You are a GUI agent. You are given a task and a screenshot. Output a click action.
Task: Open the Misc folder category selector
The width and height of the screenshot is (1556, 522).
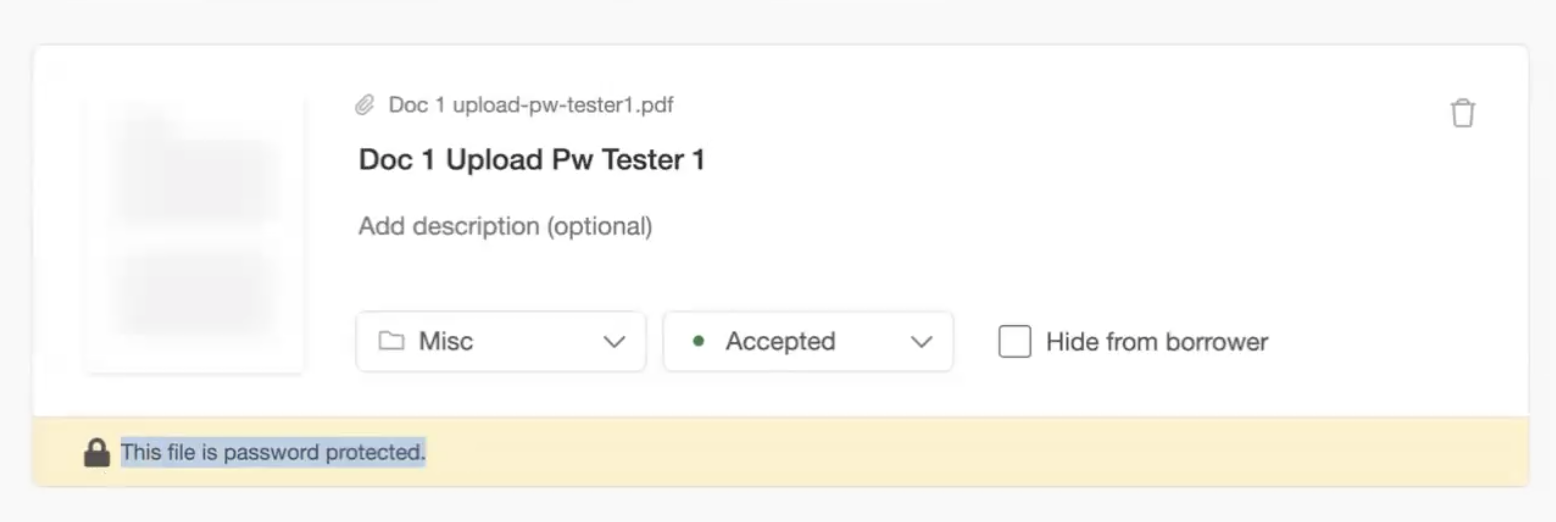coord(500,342)
